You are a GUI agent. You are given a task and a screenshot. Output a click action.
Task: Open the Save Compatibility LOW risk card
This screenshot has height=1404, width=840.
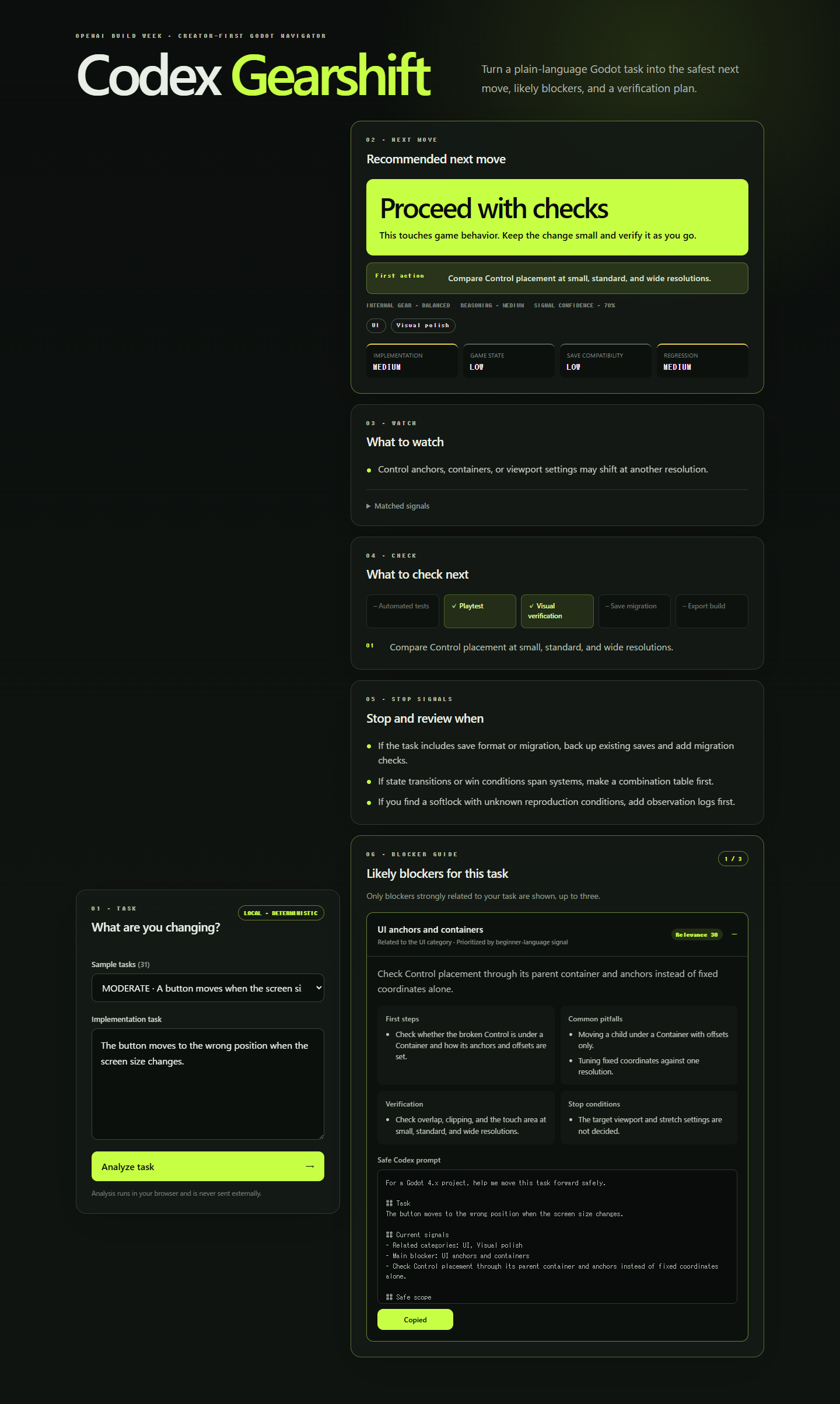coord(605,361)
